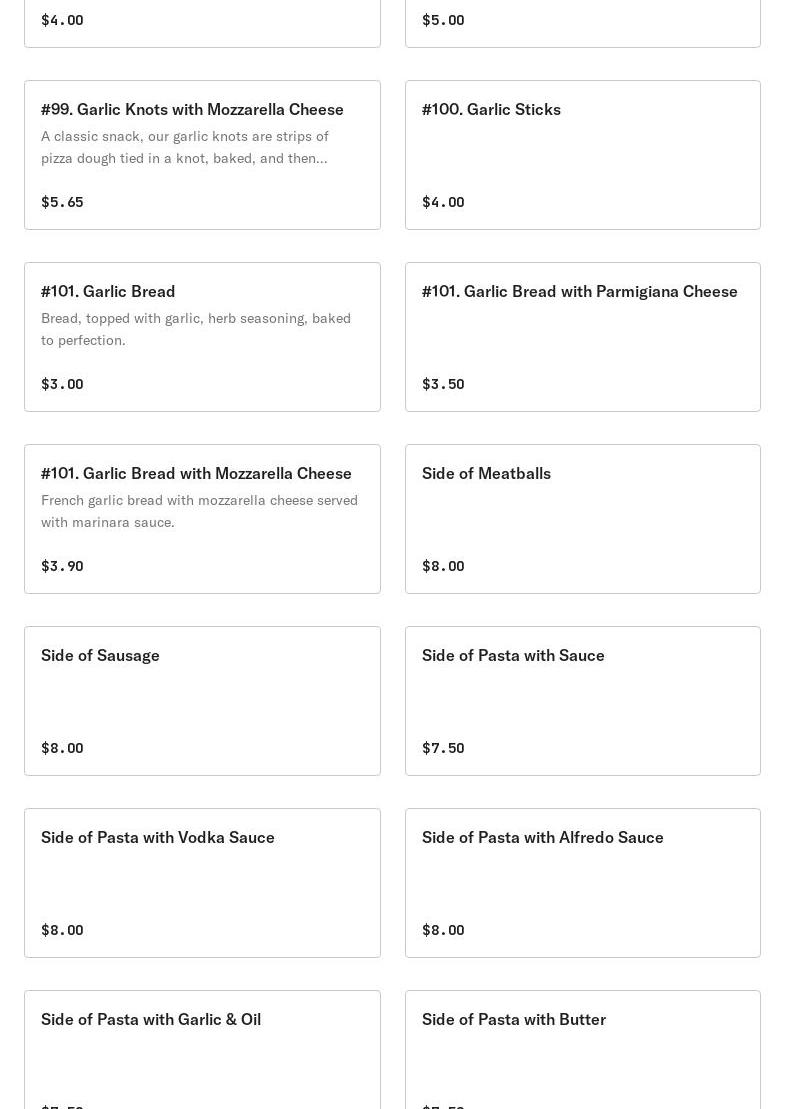Click the French garlic bread marinara description

(x=199, y=511)
